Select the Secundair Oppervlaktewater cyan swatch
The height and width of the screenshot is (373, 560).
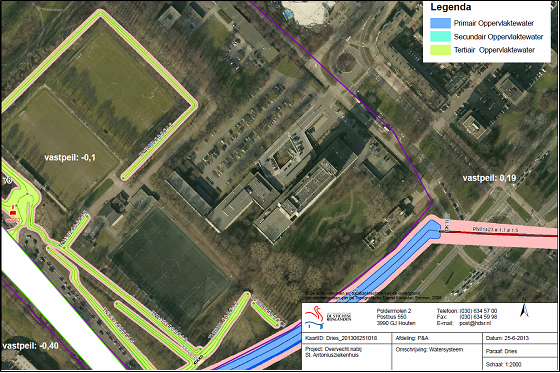(x=440, y=36)
